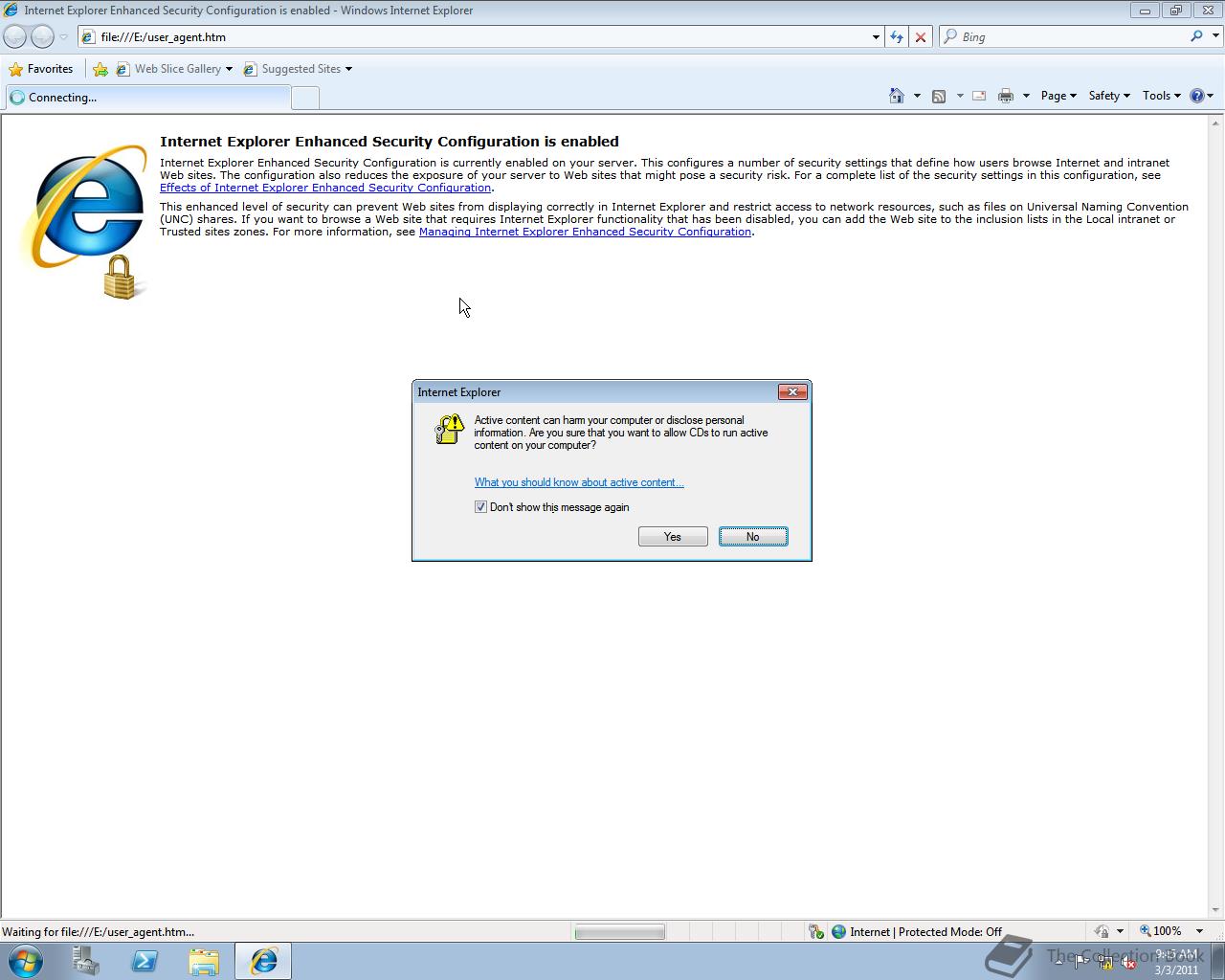Open What you should know about active content link

point(579,482)
